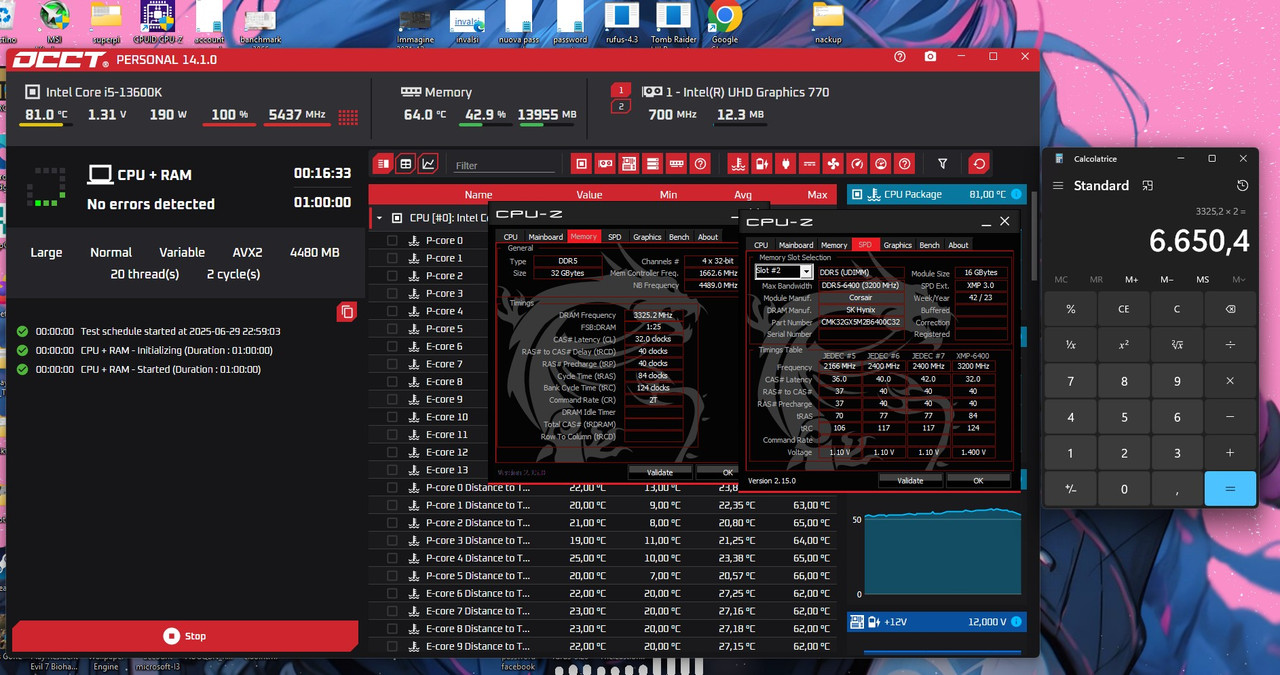Toggle the CPU sensor filter icon
This screenshot has width=1280, height=675.
(x=581, y=164)
